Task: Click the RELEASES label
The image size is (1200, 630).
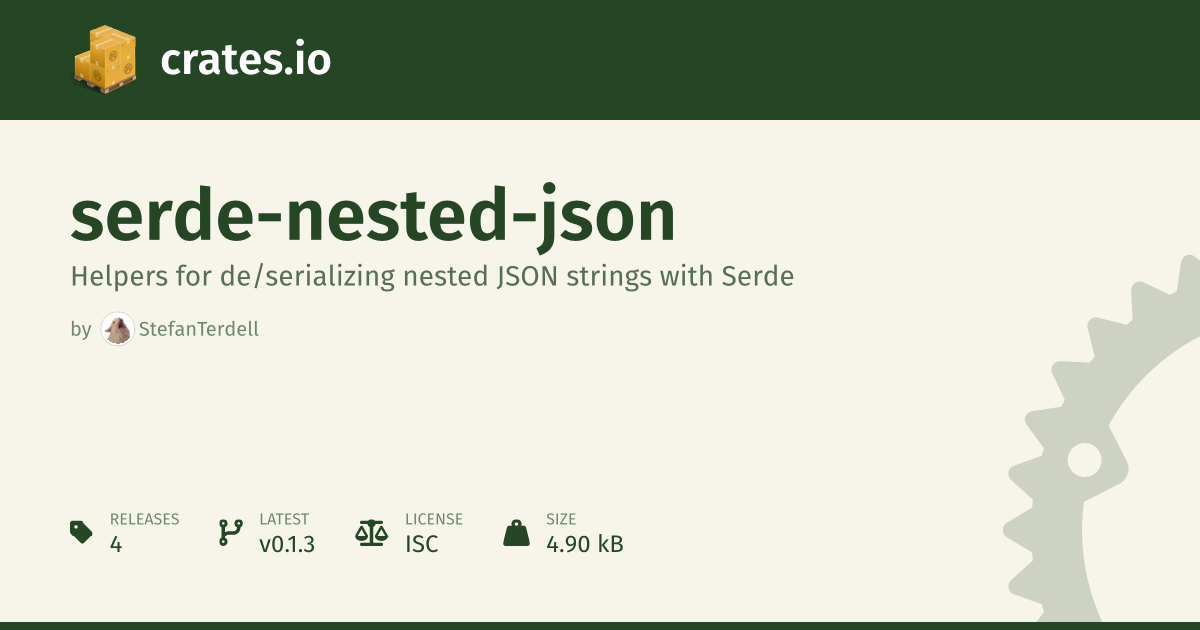Action: tap(144, 519)
